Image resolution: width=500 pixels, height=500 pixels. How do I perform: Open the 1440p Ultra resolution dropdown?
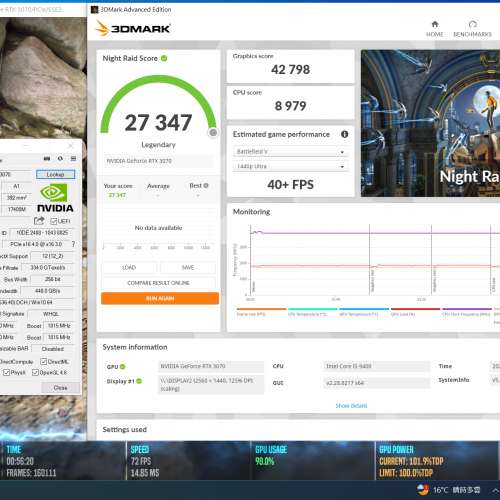pyautogui.click(x=290, y=166)
